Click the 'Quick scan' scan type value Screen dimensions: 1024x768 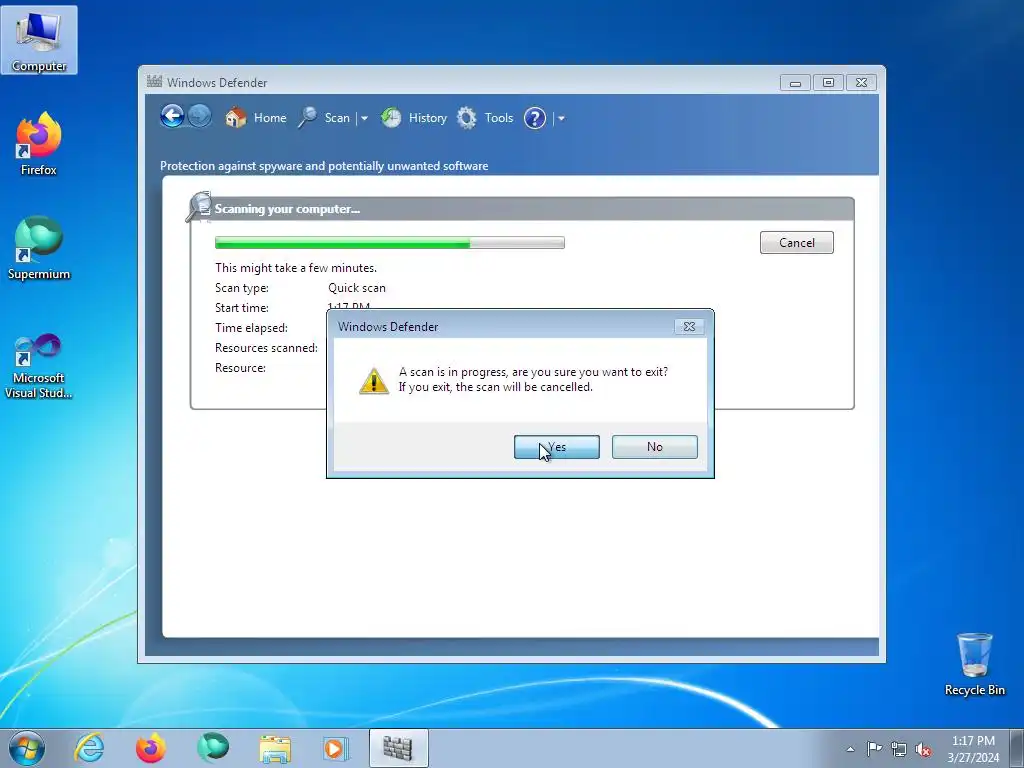tap(357, 288)
